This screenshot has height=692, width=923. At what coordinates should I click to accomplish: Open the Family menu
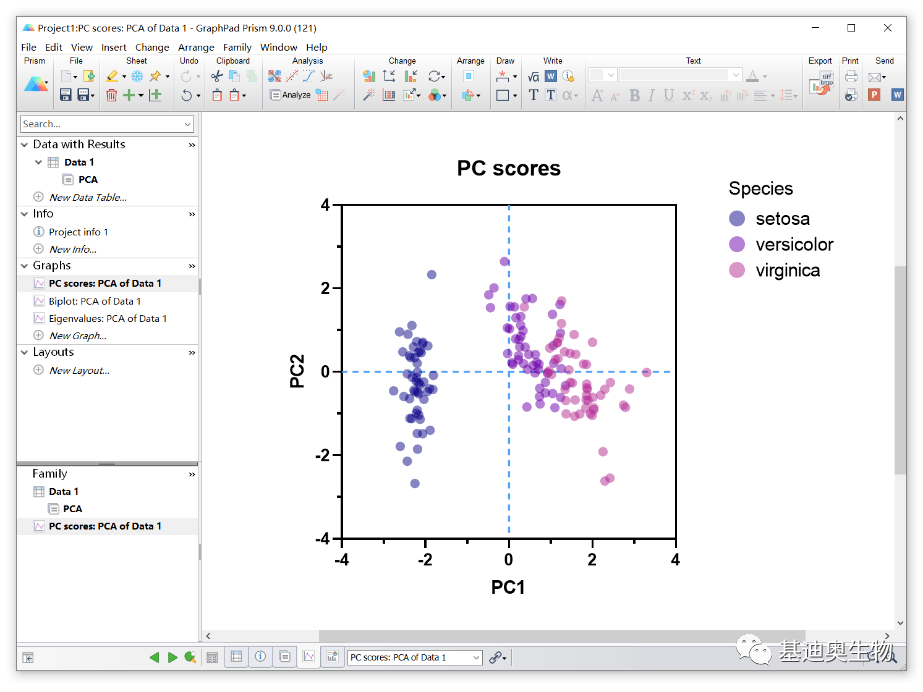[x=237, y=47]
